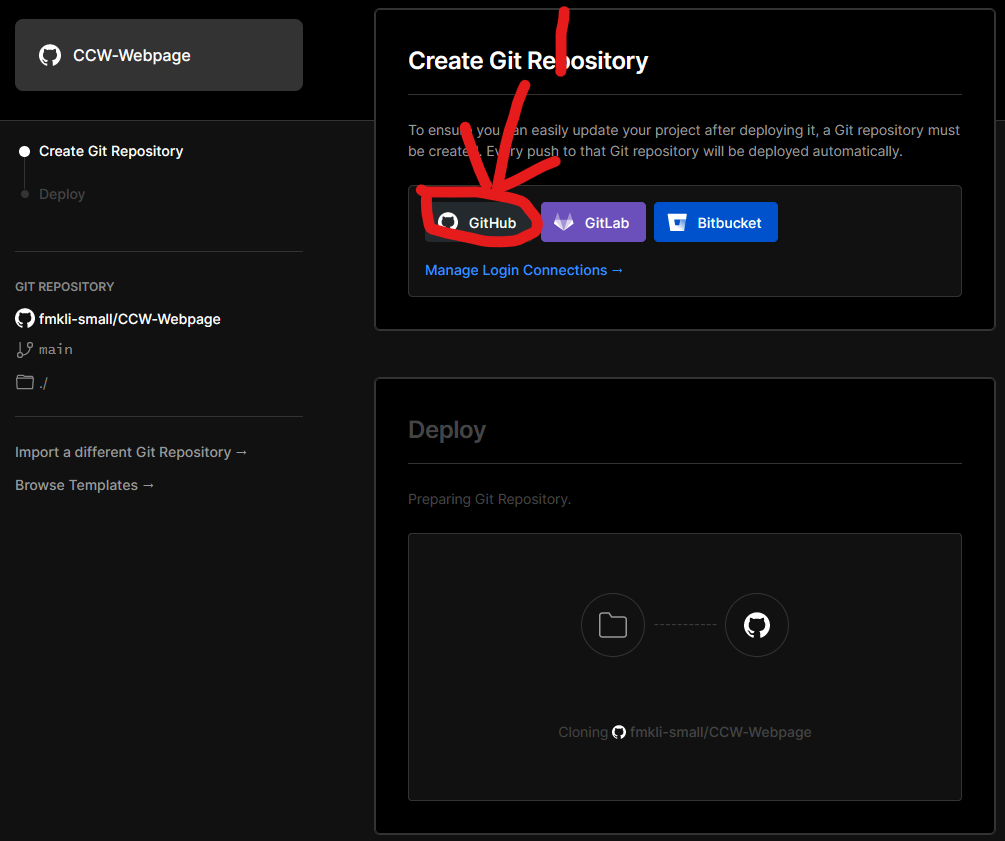Image resolution: width=1005 pixels, height=841 pixels.
Task: Open Manage Login Connections link
Action: [524, 271]
